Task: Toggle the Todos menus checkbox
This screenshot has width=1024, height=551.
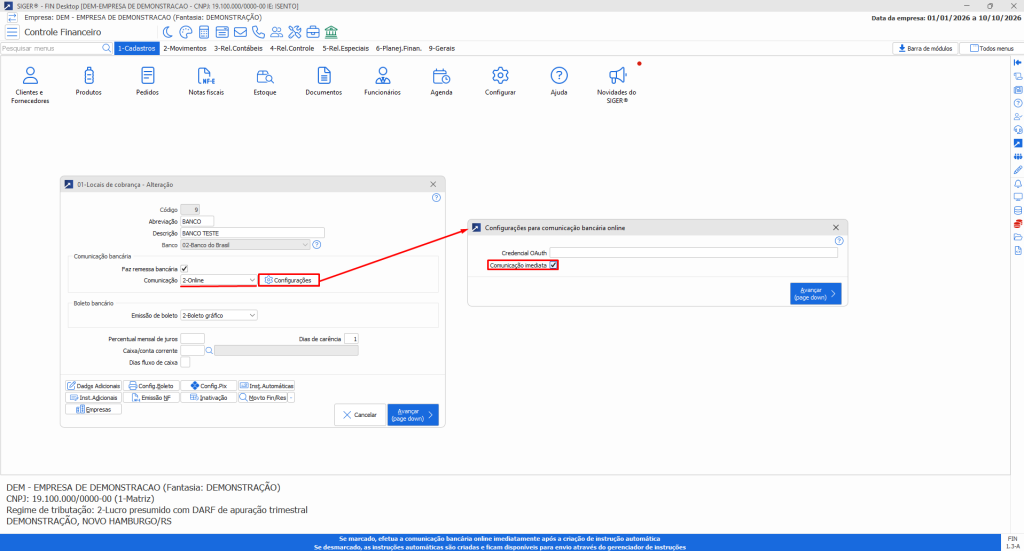Action: pyautogui.click(x=974, y=48)
